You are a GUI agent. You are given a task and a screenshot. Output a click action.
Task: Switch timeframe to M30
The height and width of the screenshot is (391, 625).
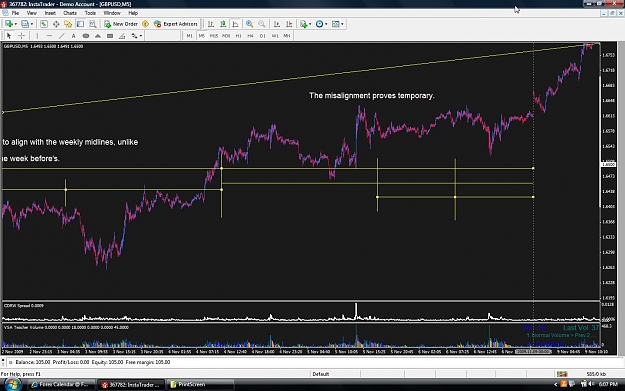click(226, 36)
